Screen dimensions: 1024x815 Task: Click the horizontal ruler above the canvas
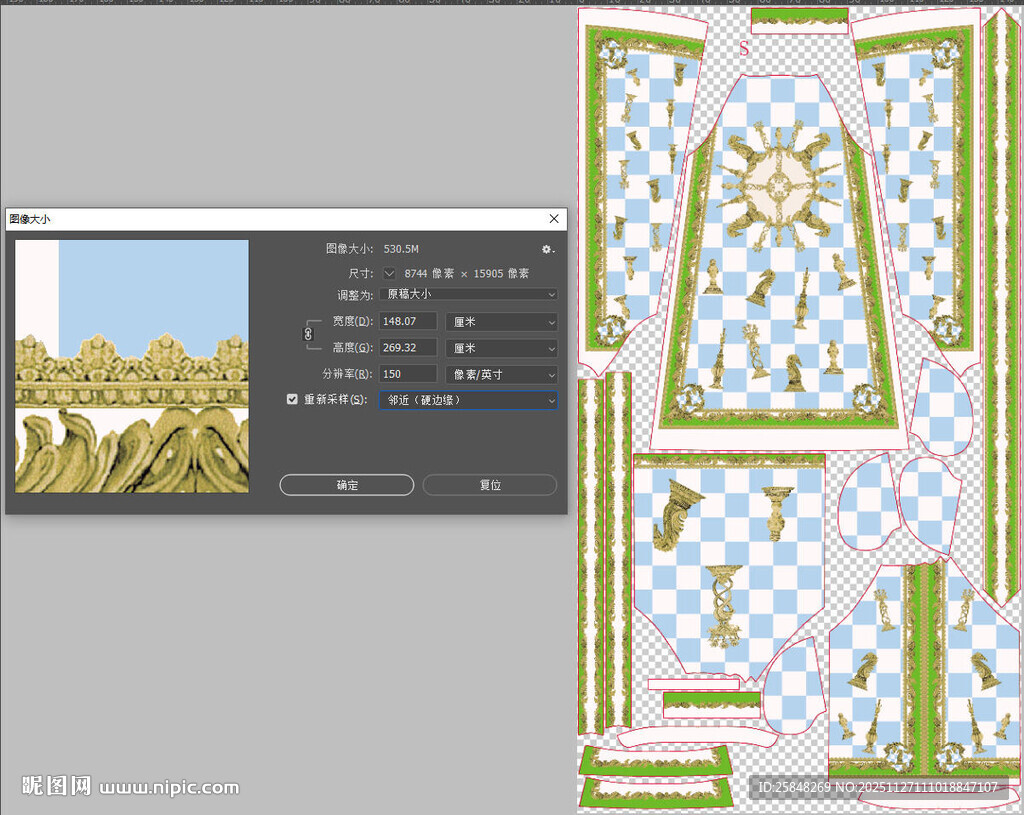300,3
